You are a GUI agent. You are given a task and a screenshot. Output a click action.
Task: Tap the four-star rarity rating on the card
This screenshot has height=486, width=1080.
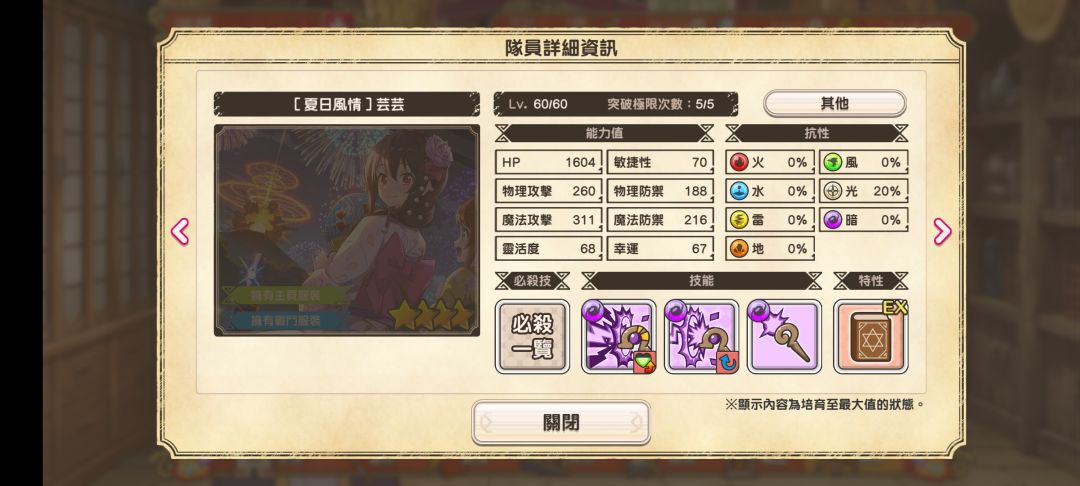(x=432, y=315)
